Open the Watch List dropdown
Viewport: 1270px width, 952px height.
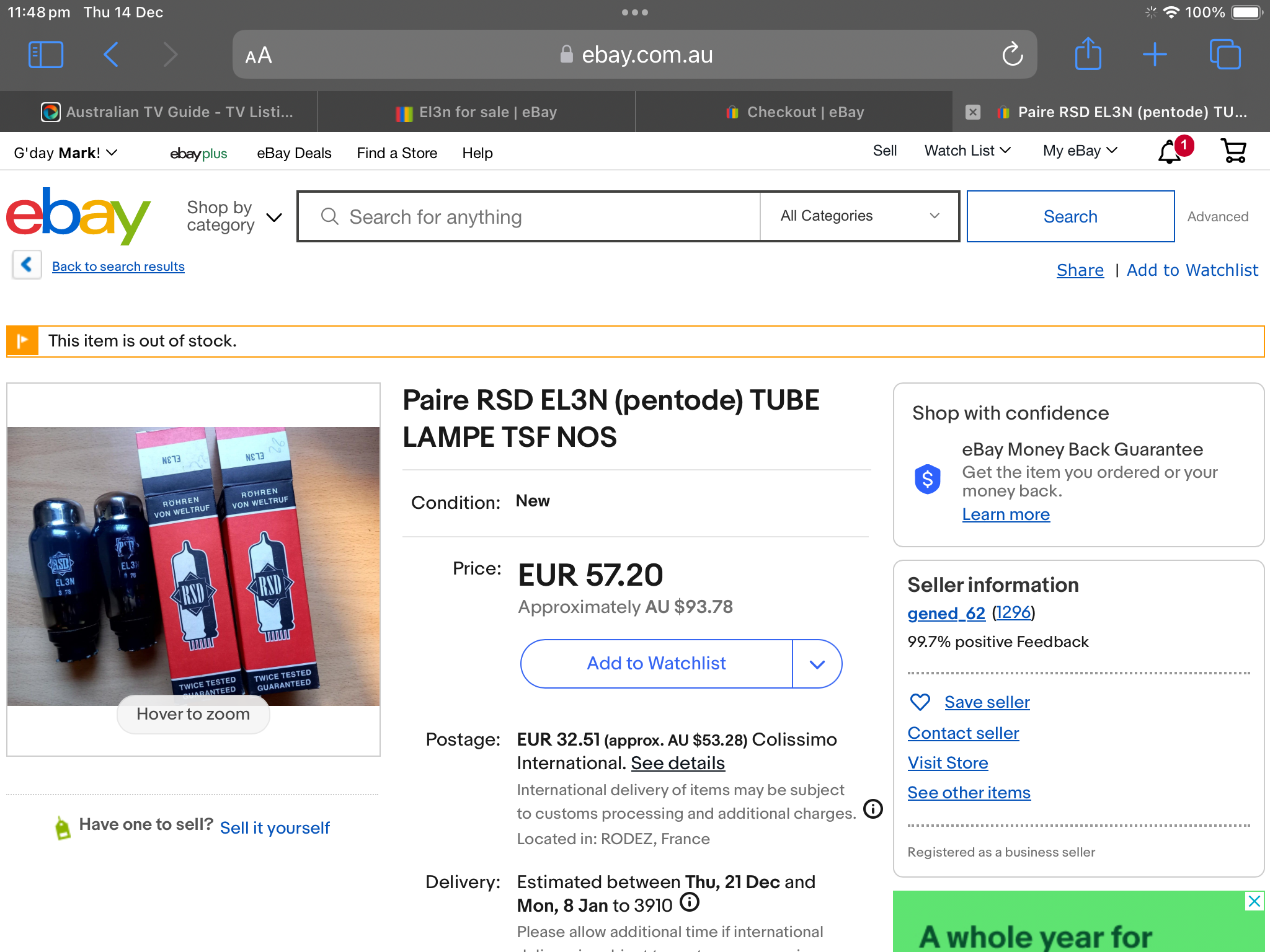coord(967,151)
